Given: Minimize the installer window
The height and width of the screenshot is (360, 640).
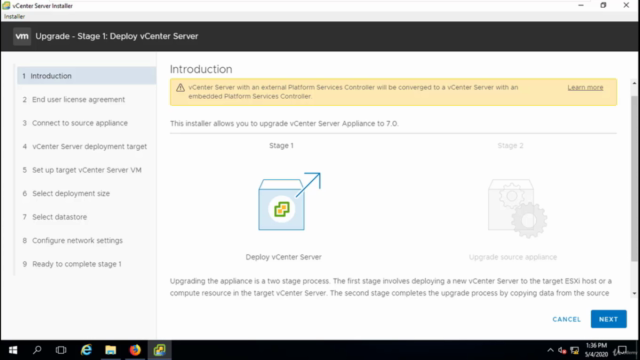Looking at the screenshot, I should [x=580, y=6].
